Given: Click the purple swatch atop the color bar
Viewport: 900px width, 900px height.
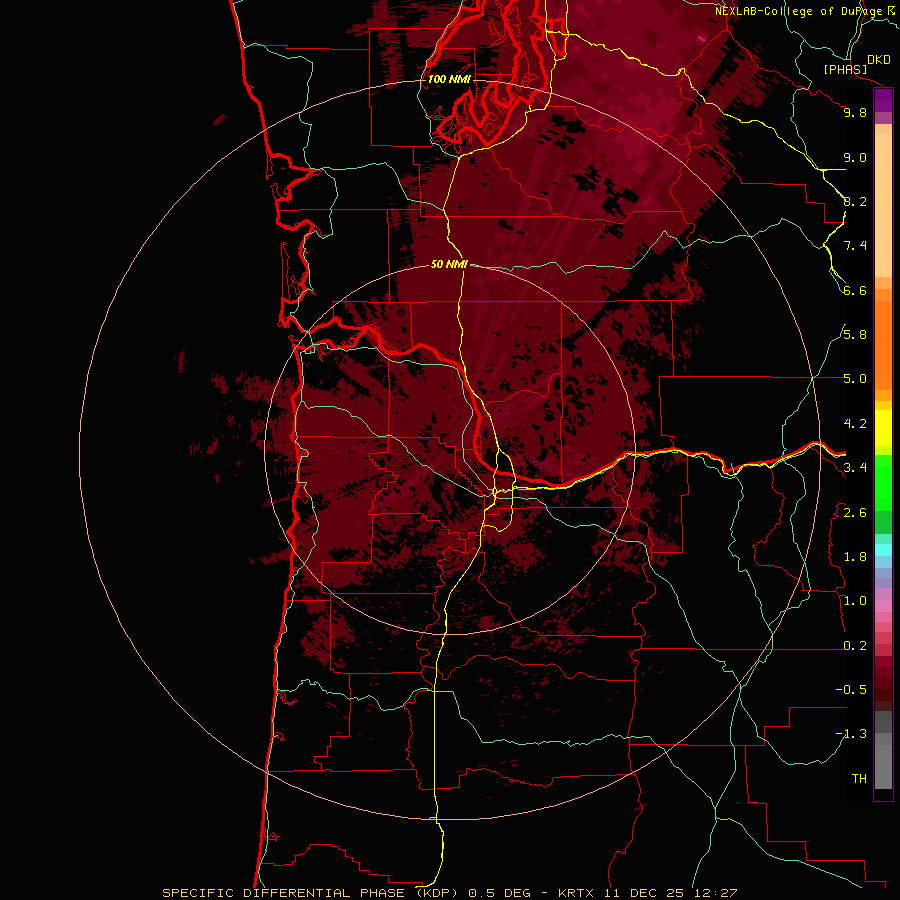Looking at the screenshot, I should pos(883,100).
